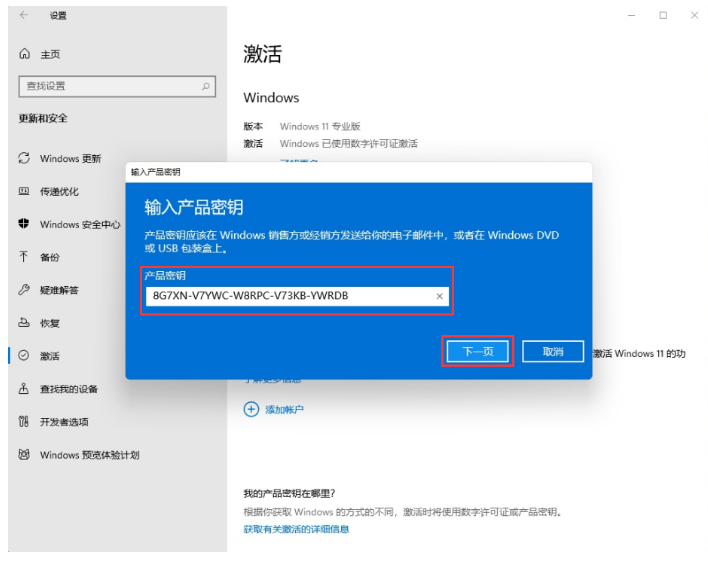The width and height of the screenshot is (708, 570).
Task: Select 激活 in the sidebar menu
Action: pyautogui.click(x=49, y=356)
